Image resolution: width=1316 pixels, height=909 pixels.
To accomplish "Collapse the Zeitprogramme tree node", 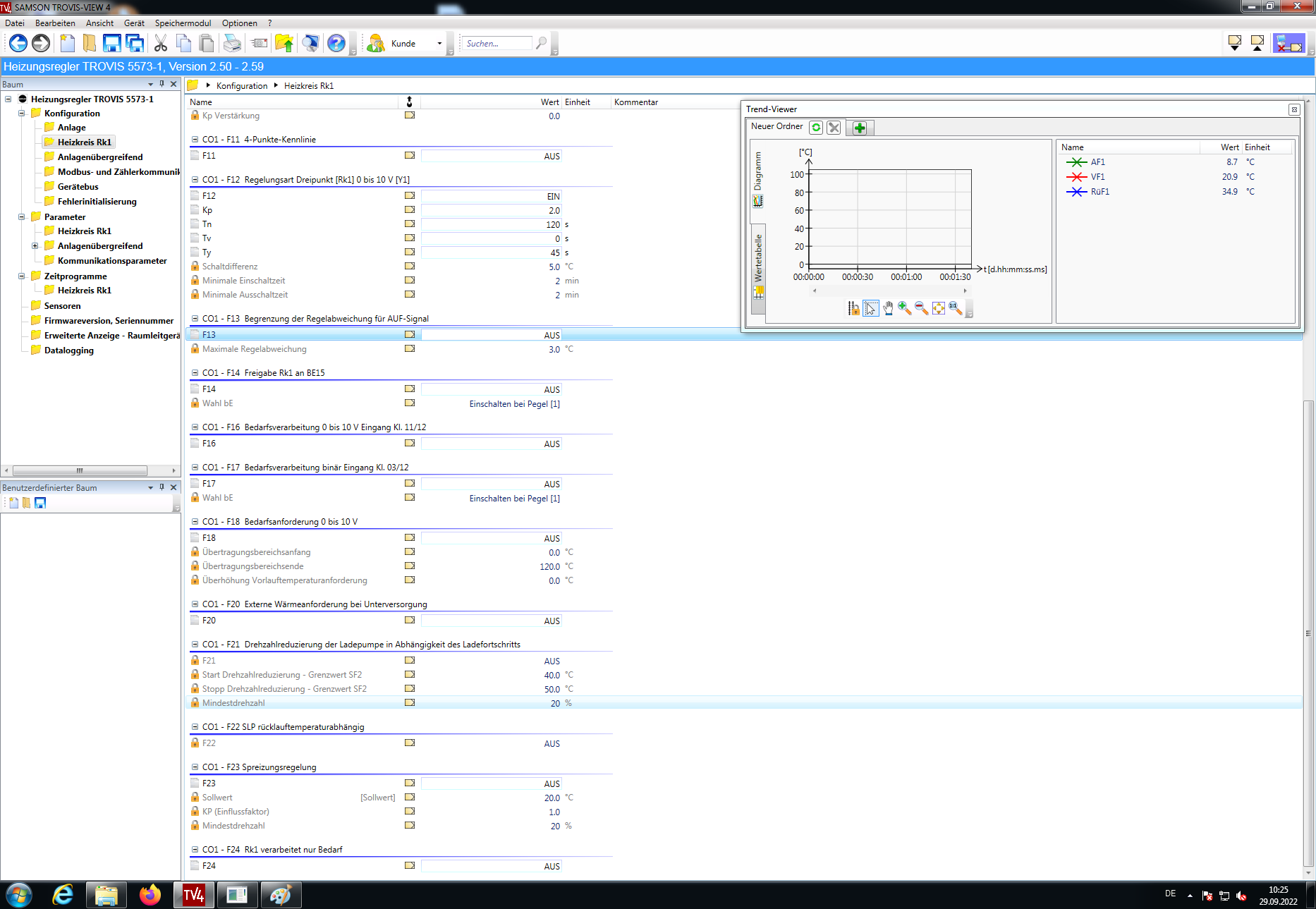I will point(22,276).
